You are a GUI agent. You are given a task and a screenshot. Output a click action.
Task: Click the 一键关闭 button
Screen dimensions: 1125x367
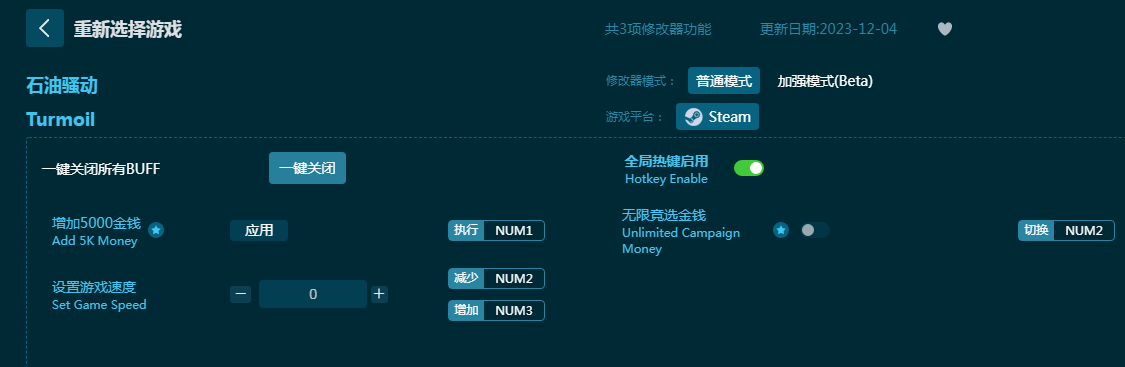(x=307, y=168)
